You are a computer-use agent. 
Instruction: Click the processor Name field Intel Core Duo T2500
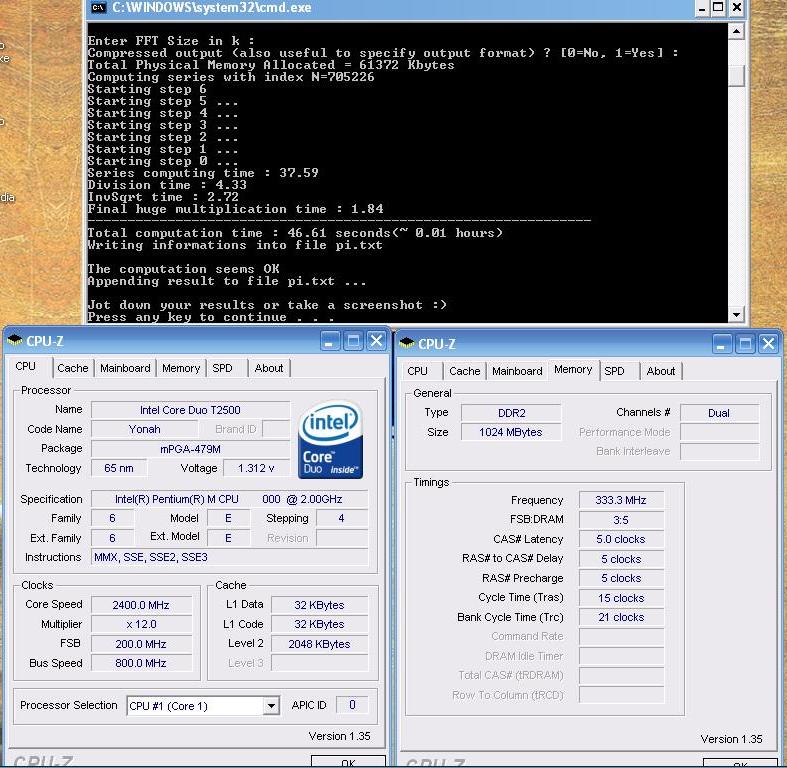coord(190,410)
